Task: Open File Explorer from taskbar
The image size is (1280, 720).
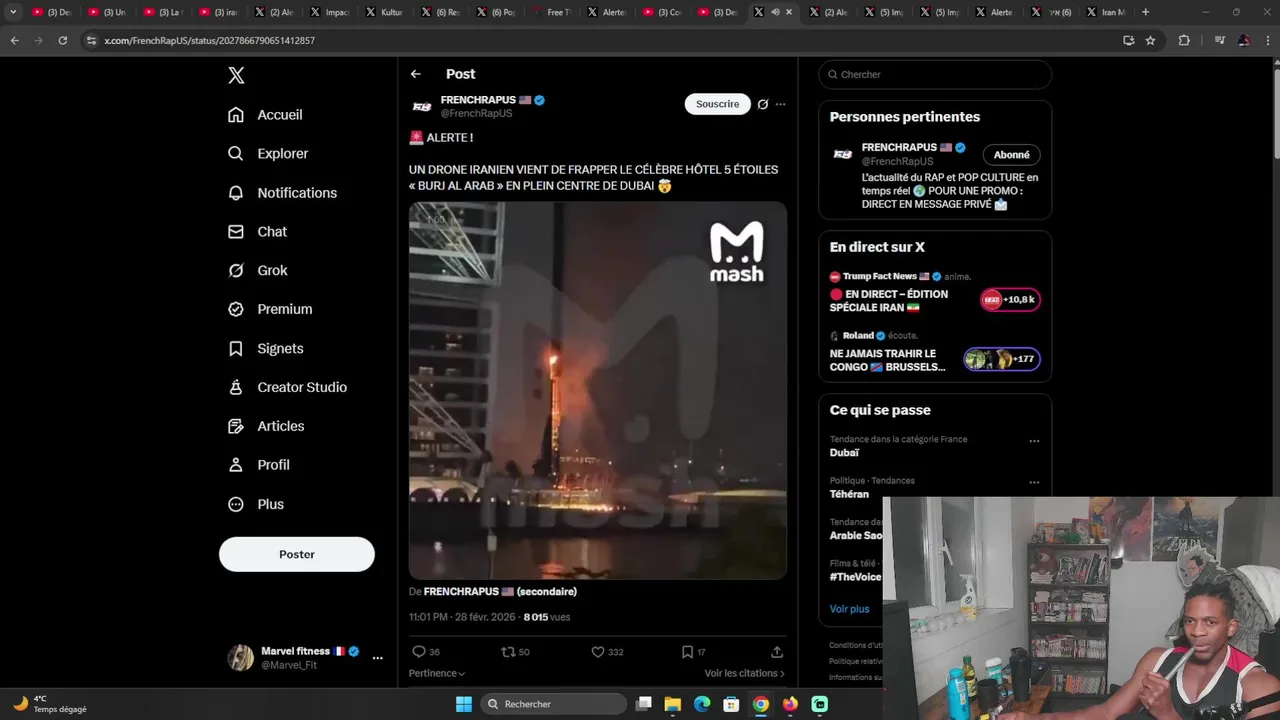Action: tap(673, 704)
